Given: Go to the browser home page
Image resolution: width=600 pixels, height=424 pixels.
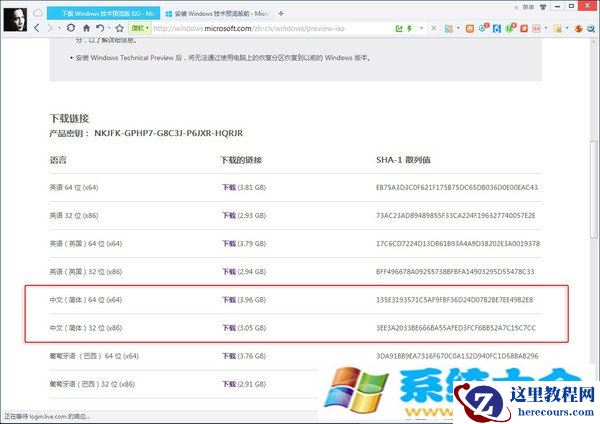Looking at the screenshot, I should 86,28.
